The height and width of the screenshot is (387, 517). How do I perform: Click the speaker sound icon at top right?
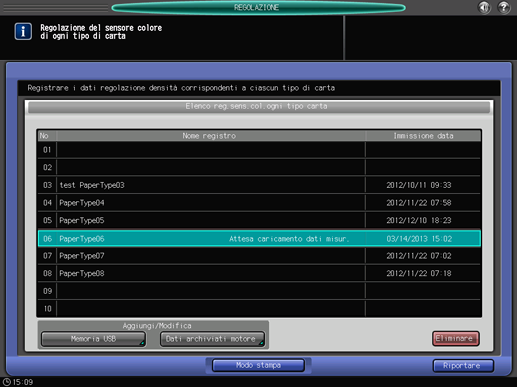[484, 7]
